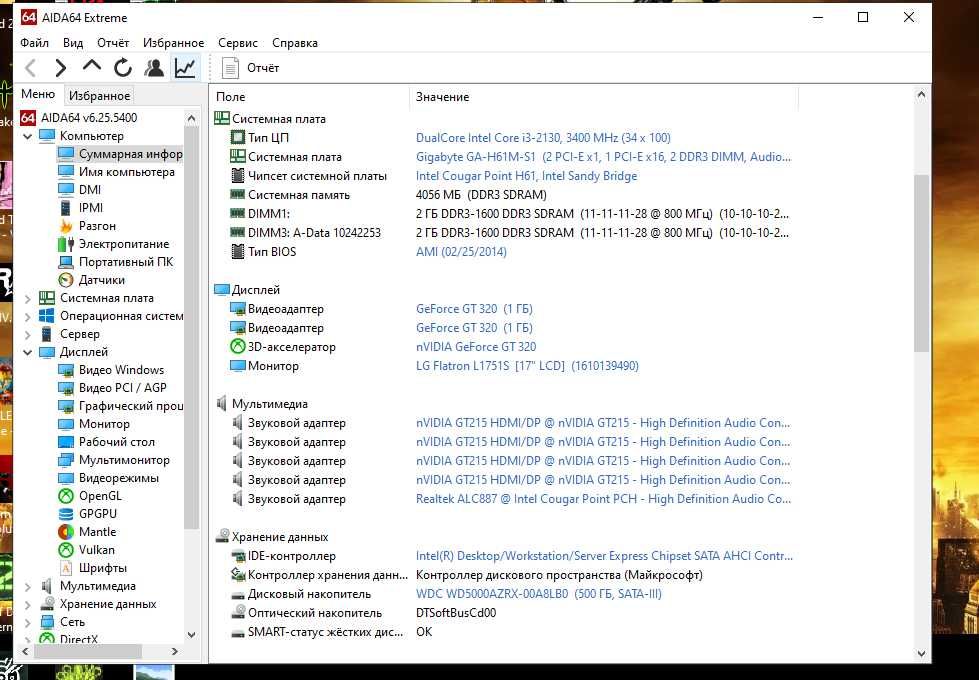Select the OpenGL Xbox-style icon
Screen dimensions: 979x680
[x=66, y=496]
